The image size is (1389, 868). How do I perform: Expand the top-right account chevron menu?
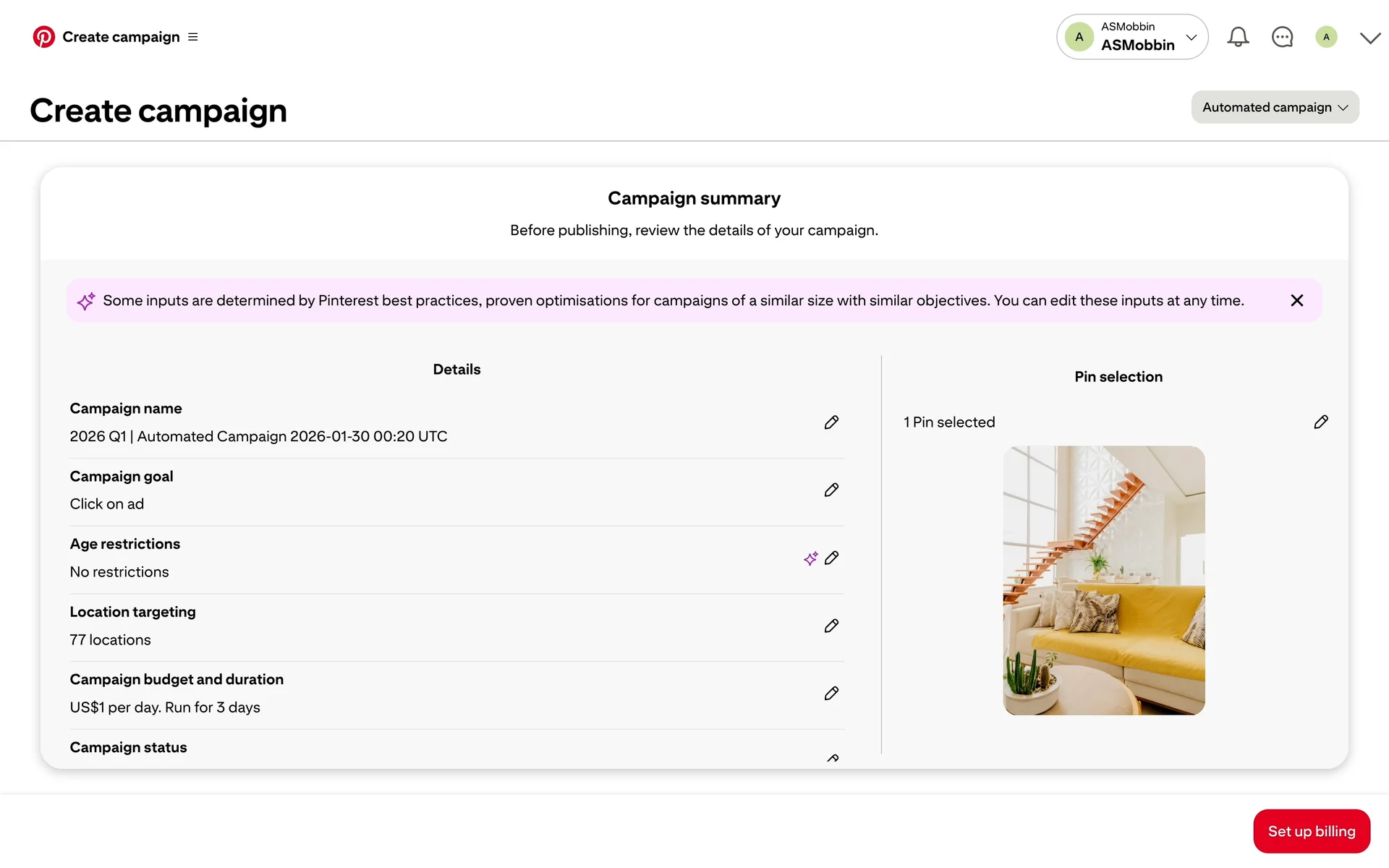1369,38
